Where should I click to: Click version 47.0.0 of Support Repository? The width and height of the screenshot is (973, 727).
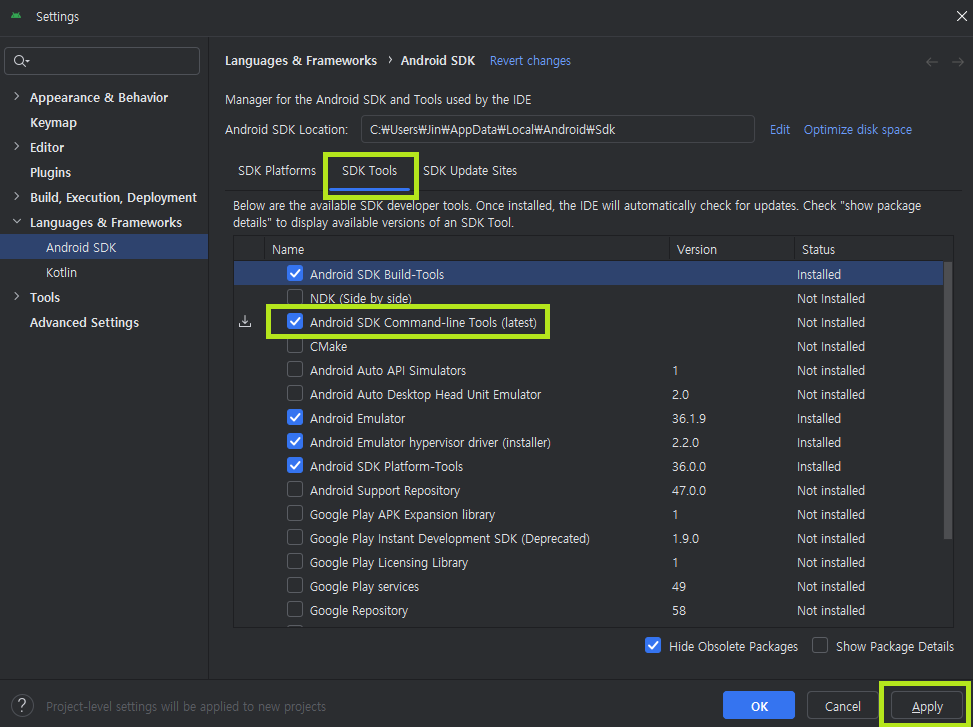(689, 490)
